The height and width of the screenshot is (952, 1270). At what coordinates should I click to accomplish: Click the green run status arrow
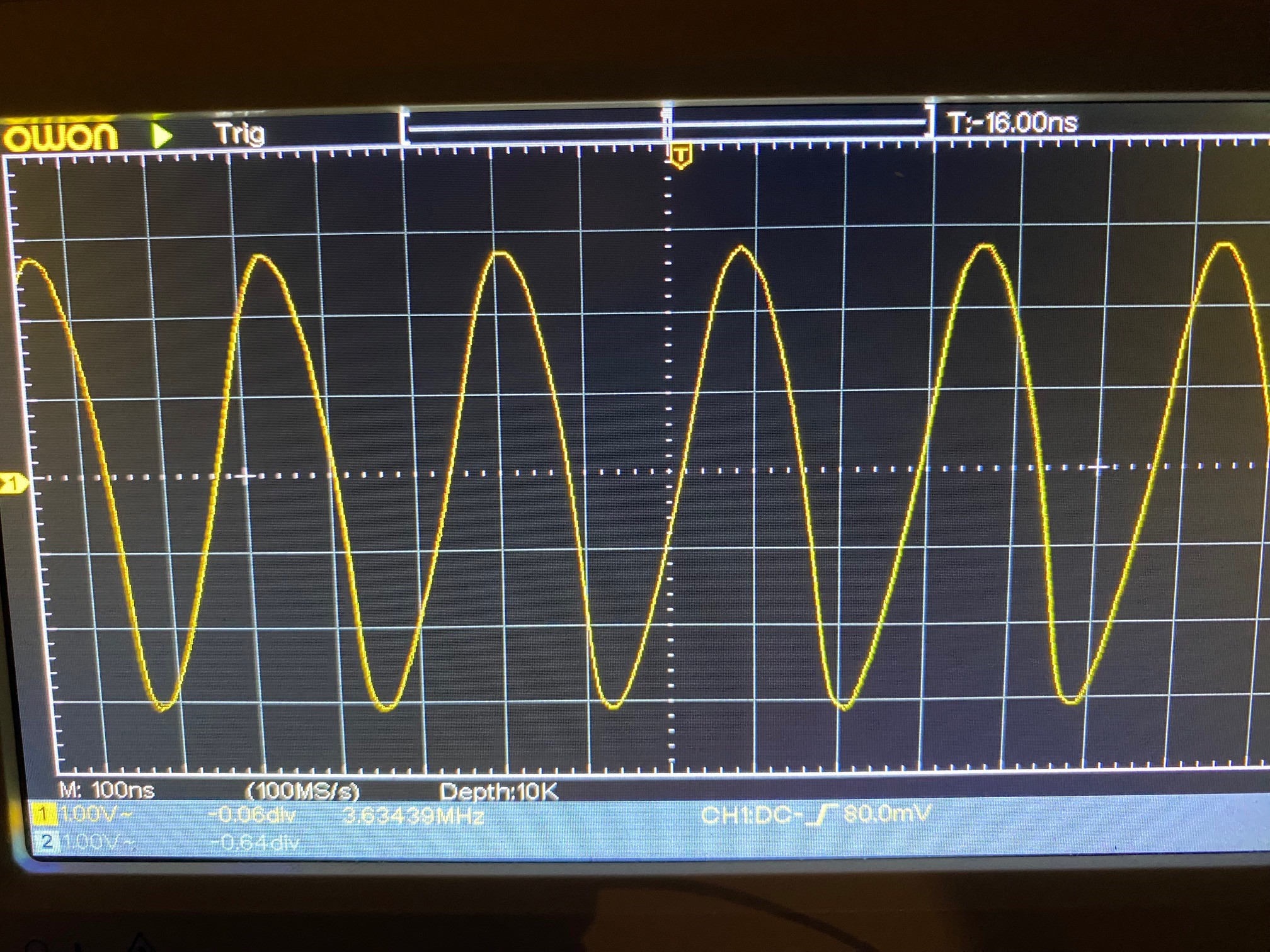pyautogui.click(x=163, y=135)
